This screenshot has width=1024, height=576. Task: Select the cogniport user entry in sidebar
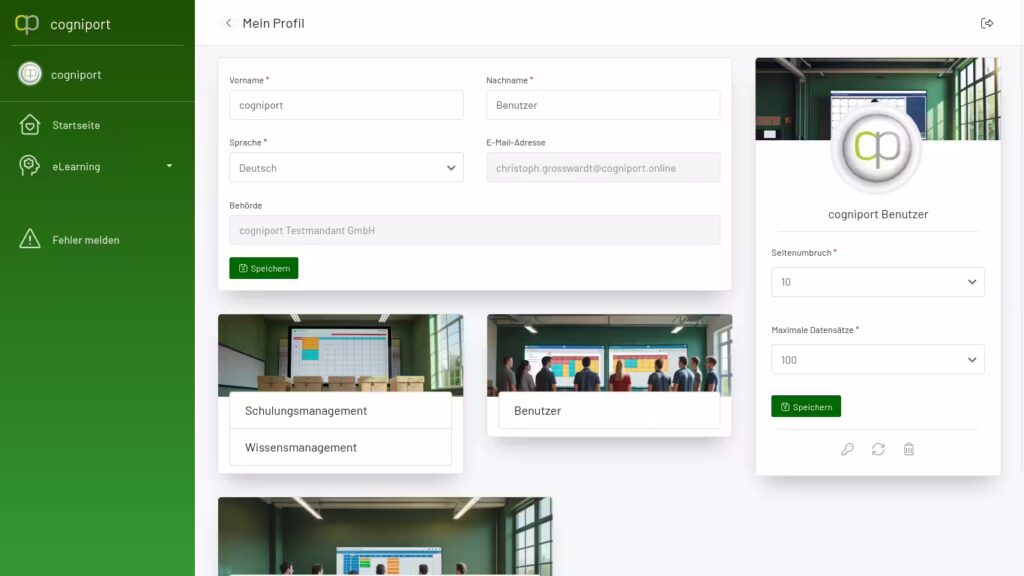[76, 74]
